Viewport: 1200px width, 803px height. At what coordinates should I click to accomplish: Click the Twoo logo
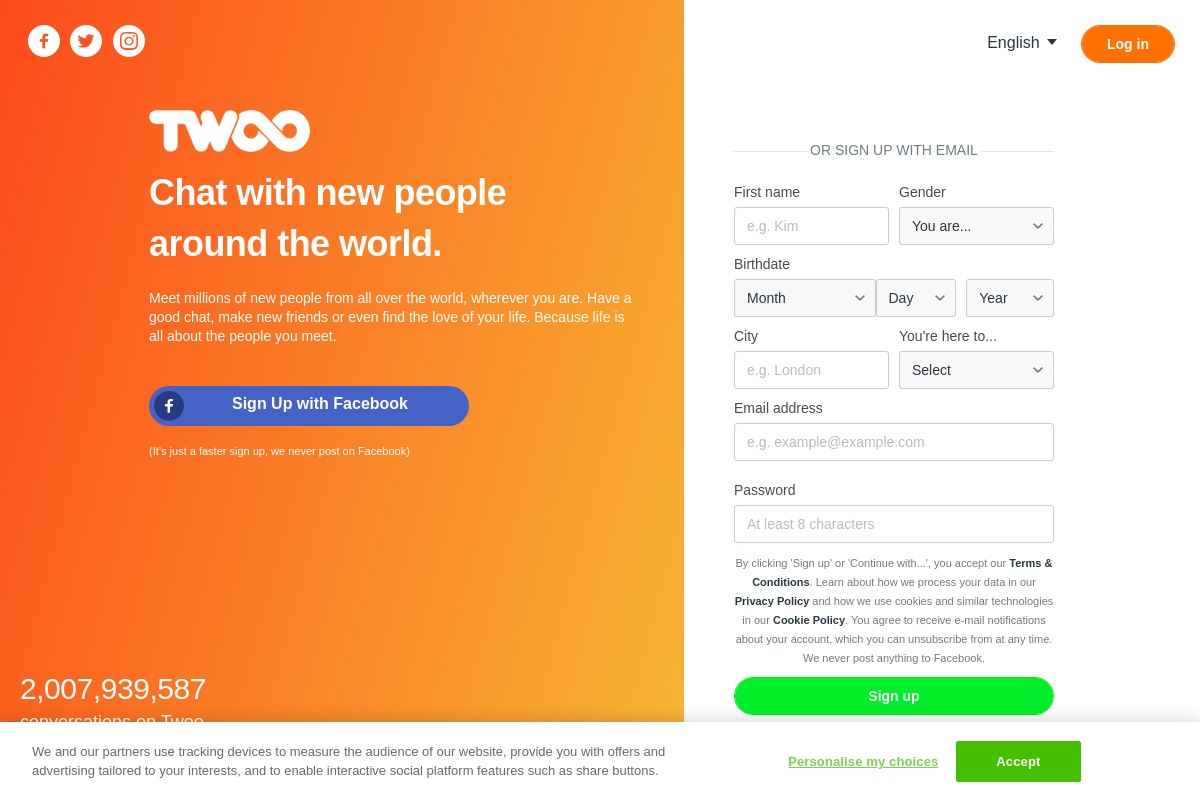pos(229,131)
